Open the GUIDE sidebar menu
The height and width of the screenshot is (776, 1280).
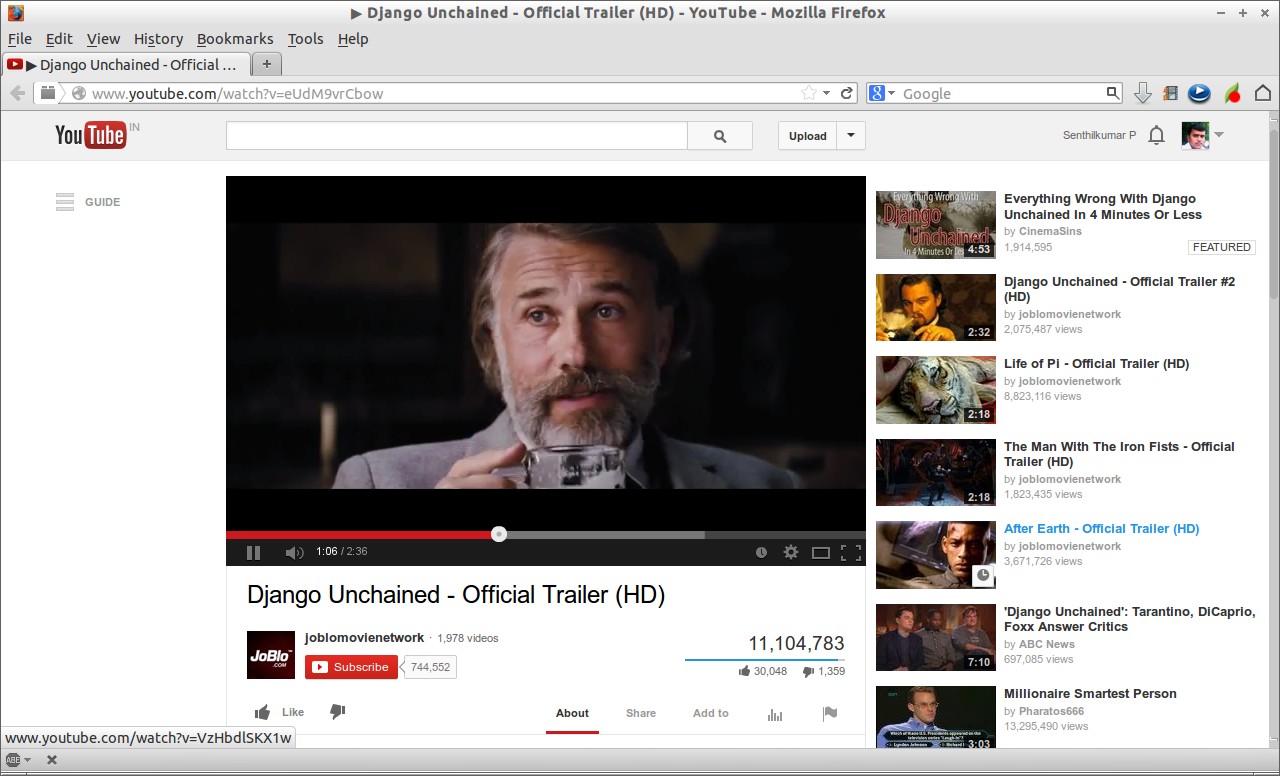[88, 202]
